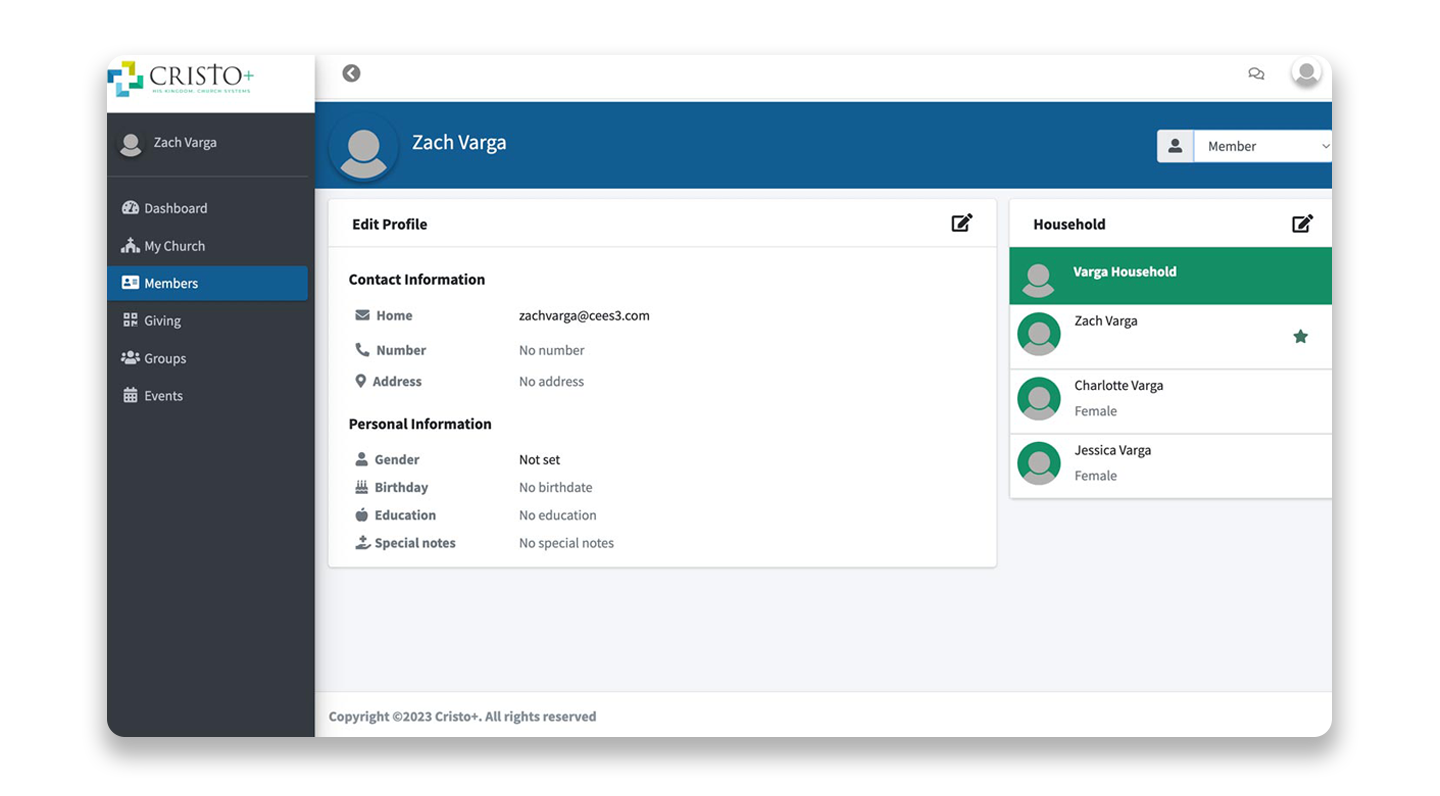The image size is (1440, 796).
Task: Click the star icon beside Zach Varga
Action: (1300, 337)
